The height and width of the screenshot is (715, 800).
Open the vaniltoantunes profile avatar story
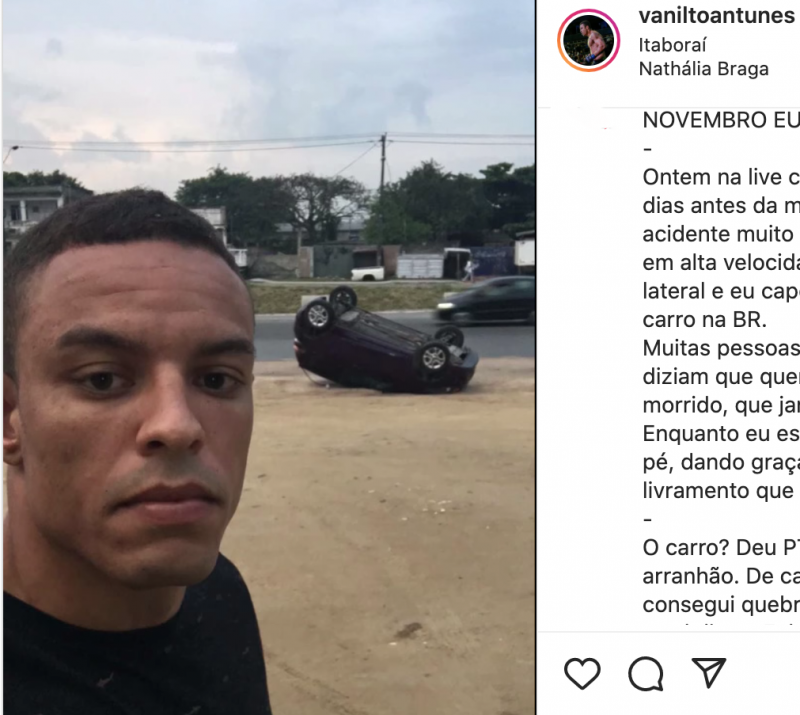point(588,40)
